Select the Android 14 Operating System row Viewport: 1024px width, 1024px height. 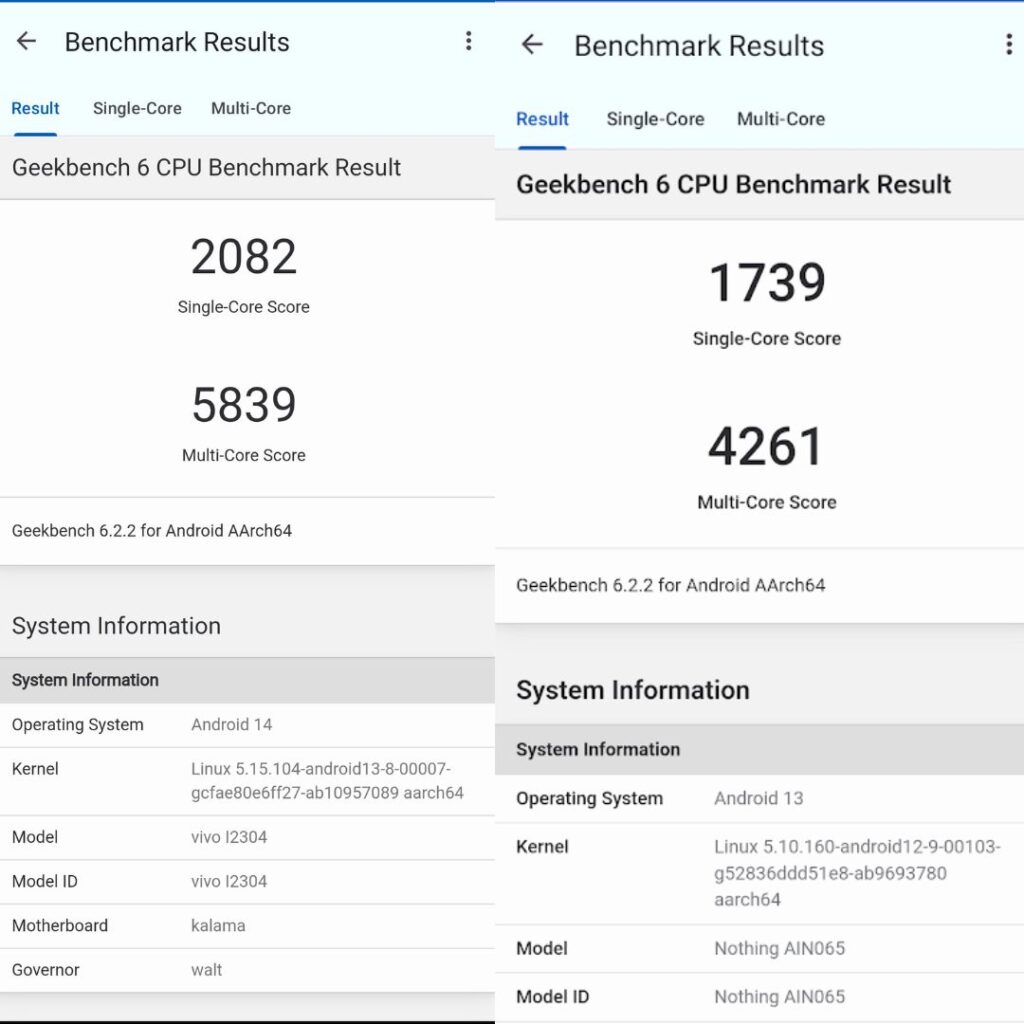pos(246,725)
